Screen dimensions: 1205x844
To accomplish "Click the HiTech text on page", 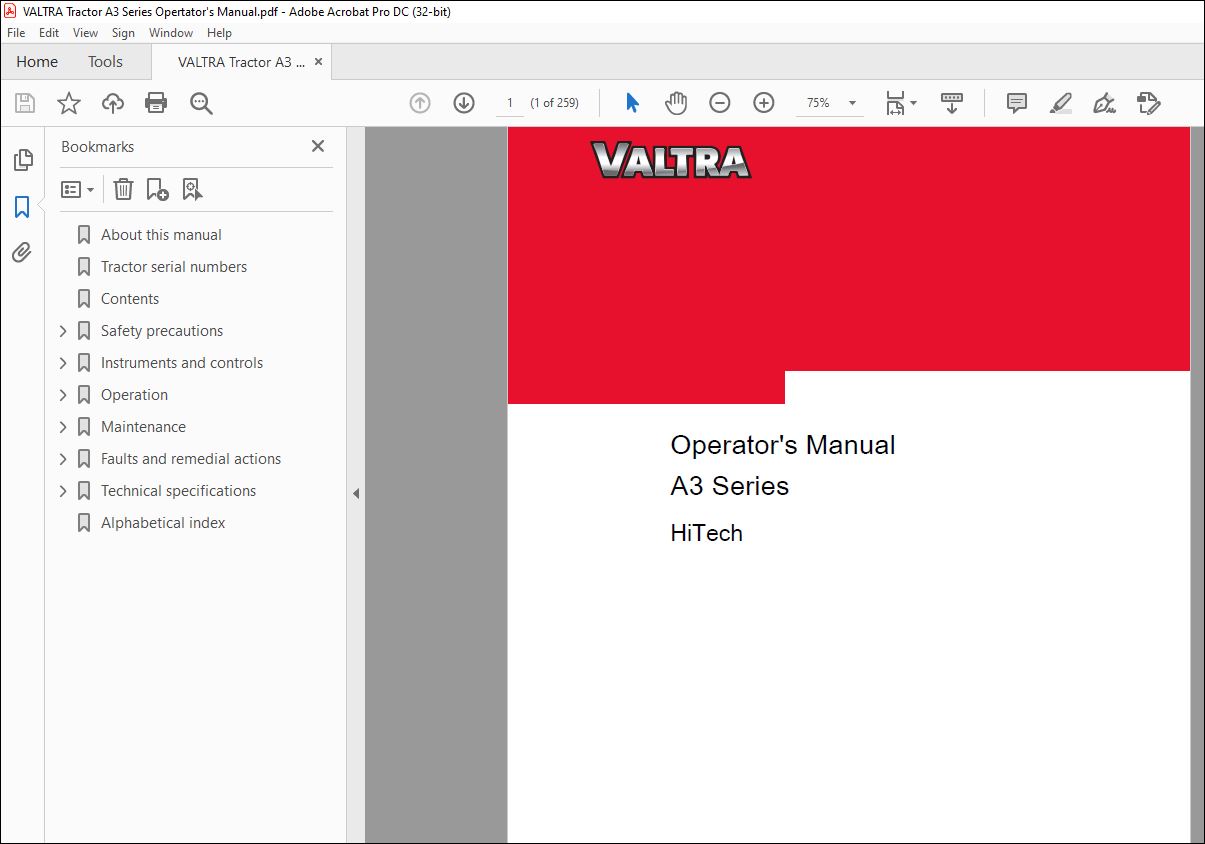I will [x=707, y=533].
